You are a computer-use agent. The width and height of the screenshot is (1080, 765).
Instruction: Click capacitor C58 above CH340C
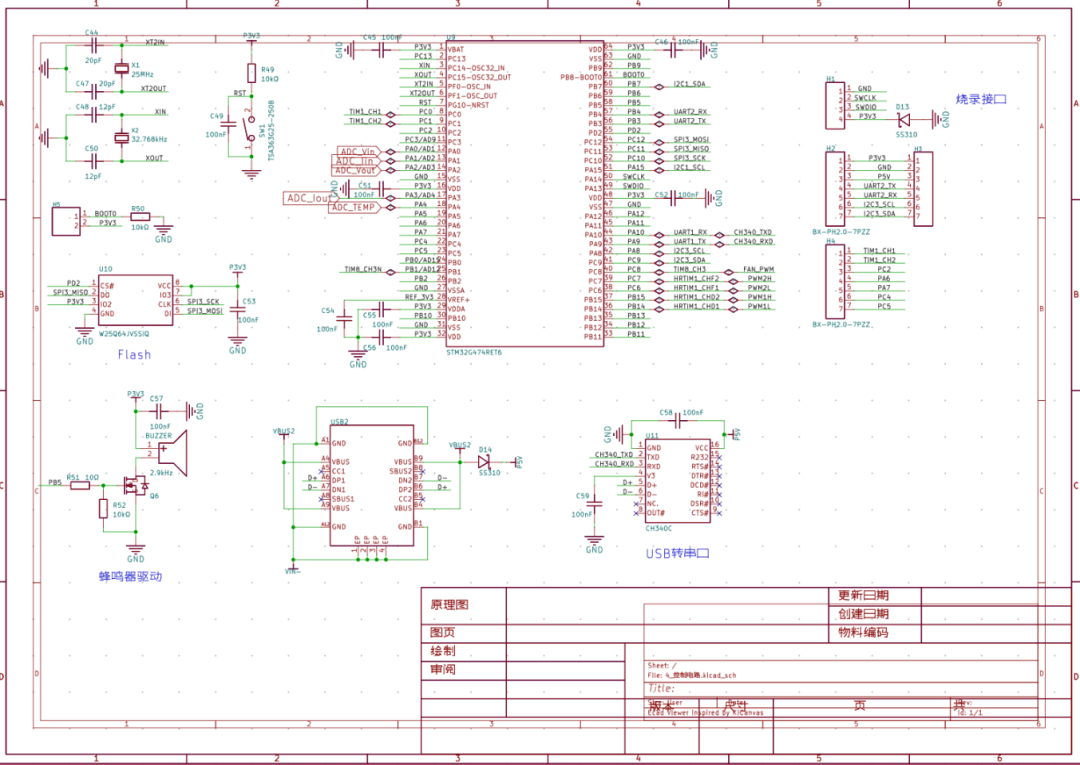[676, 419]
